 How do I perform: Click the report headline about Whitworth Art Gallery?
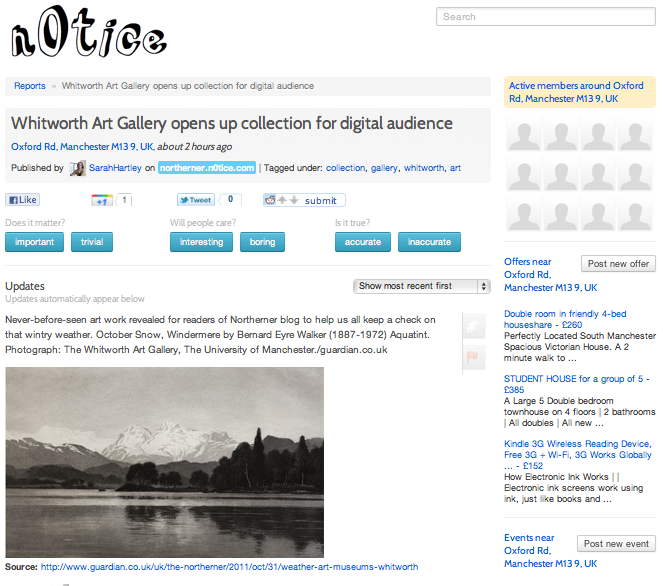point(232,123)
